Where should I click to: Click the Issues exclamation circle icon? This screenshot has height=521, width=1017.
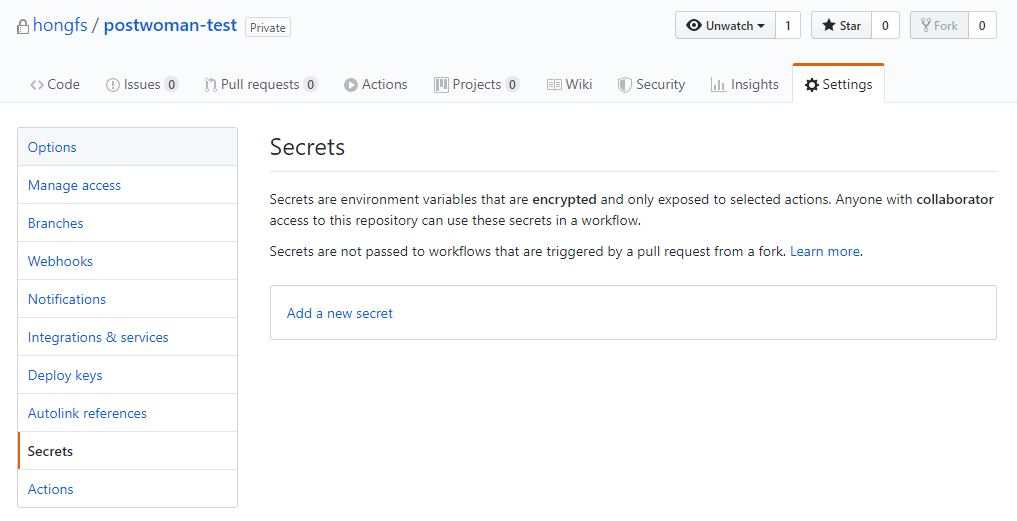point(113,85)
